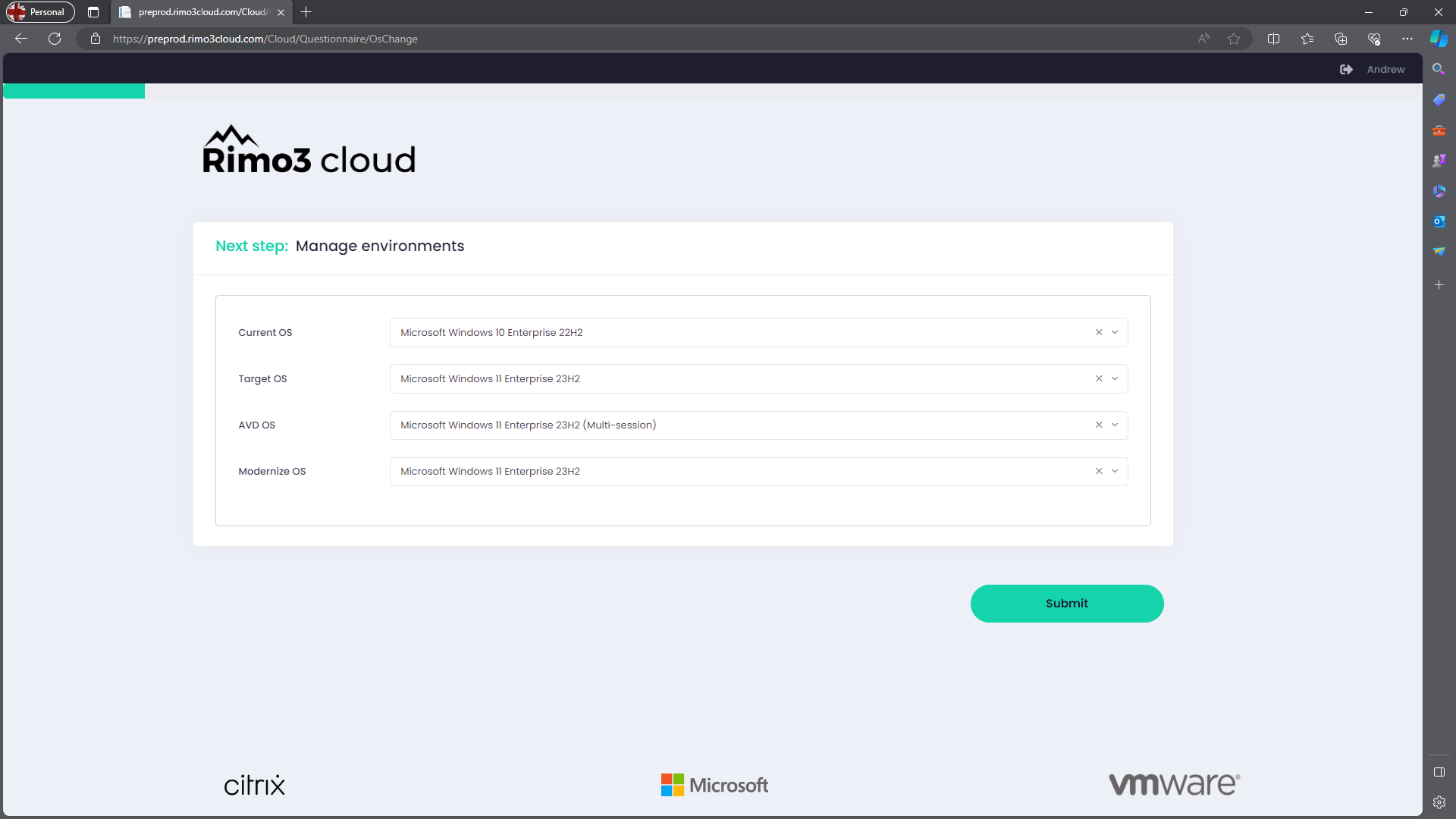Click the browser address bar URL
The width and height of the screenshot is (1456, 819).
click(x=265, y=39)
